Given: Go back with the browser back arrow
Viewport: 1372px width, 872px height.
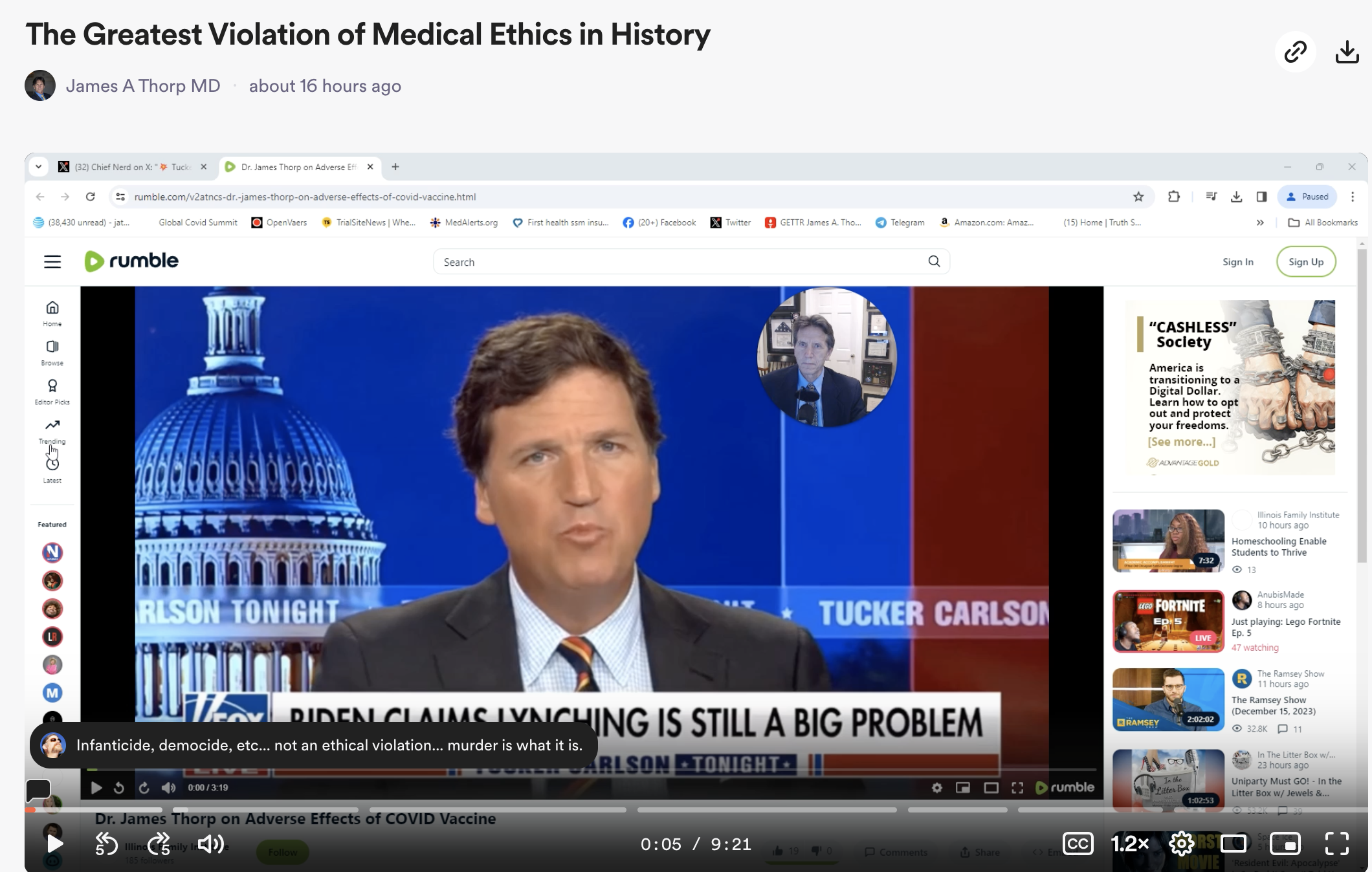Looking at the screenshot, I should tap(41, 197).
